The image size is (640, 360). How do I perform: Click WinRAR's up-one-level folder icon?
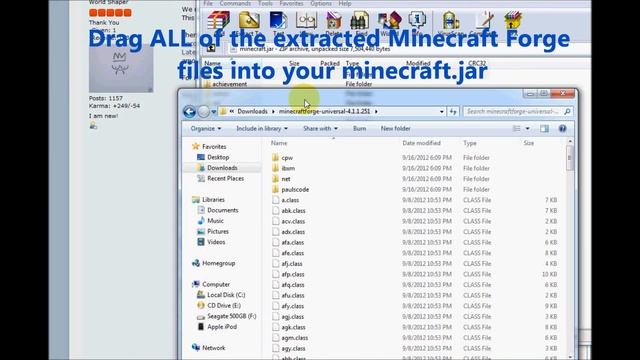click(x=211, y=49)
